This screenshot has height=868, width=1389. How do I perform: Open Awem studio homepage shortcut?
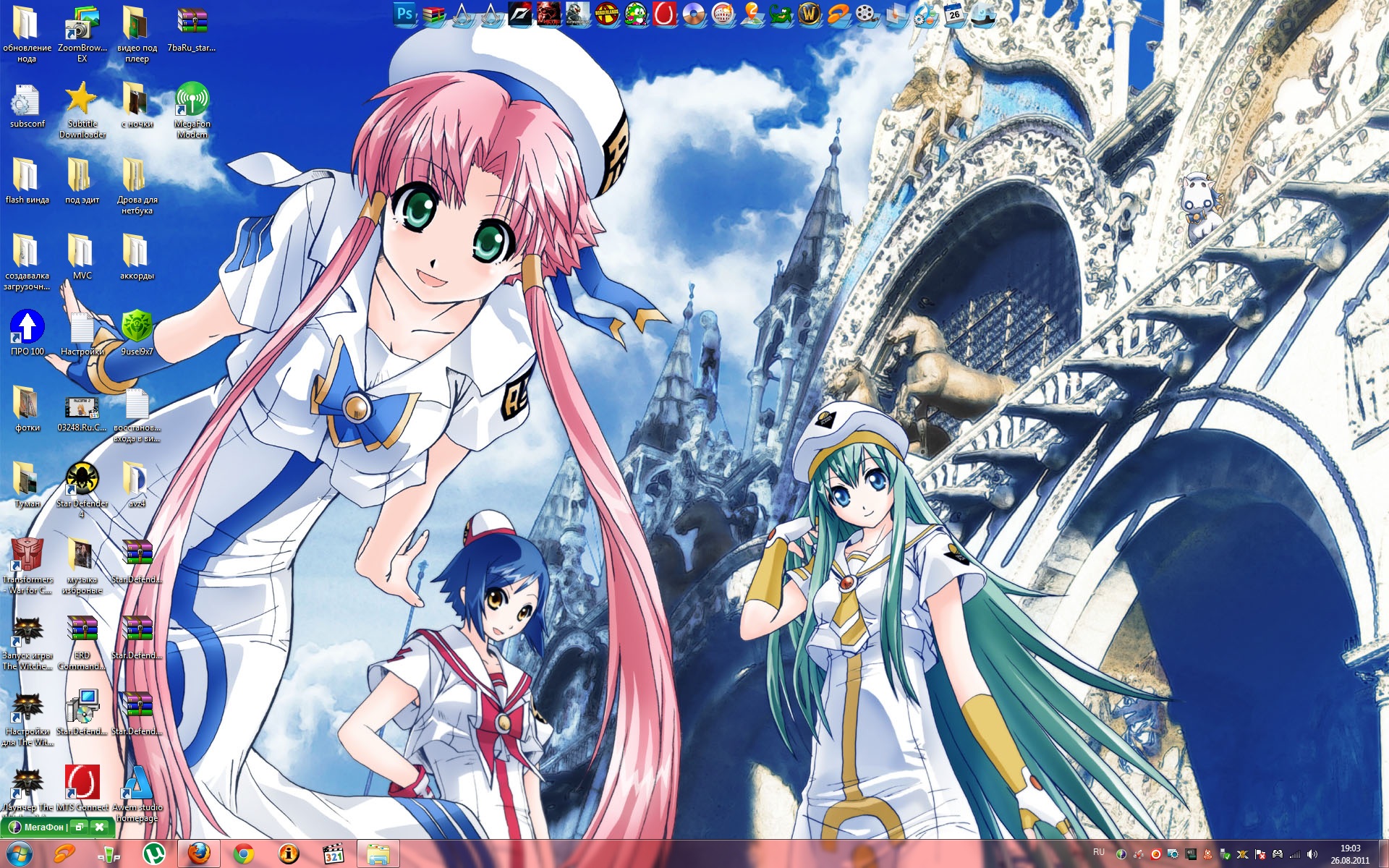tap(137, 793)
